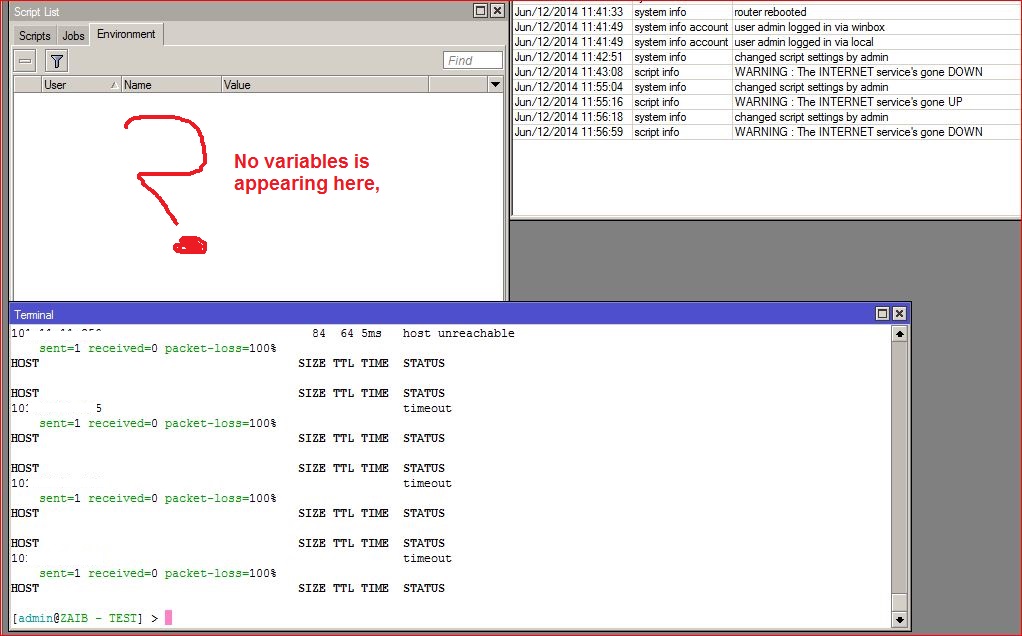Select the Environment tab
Viewport: 1022px width, 636px height.
126,34
